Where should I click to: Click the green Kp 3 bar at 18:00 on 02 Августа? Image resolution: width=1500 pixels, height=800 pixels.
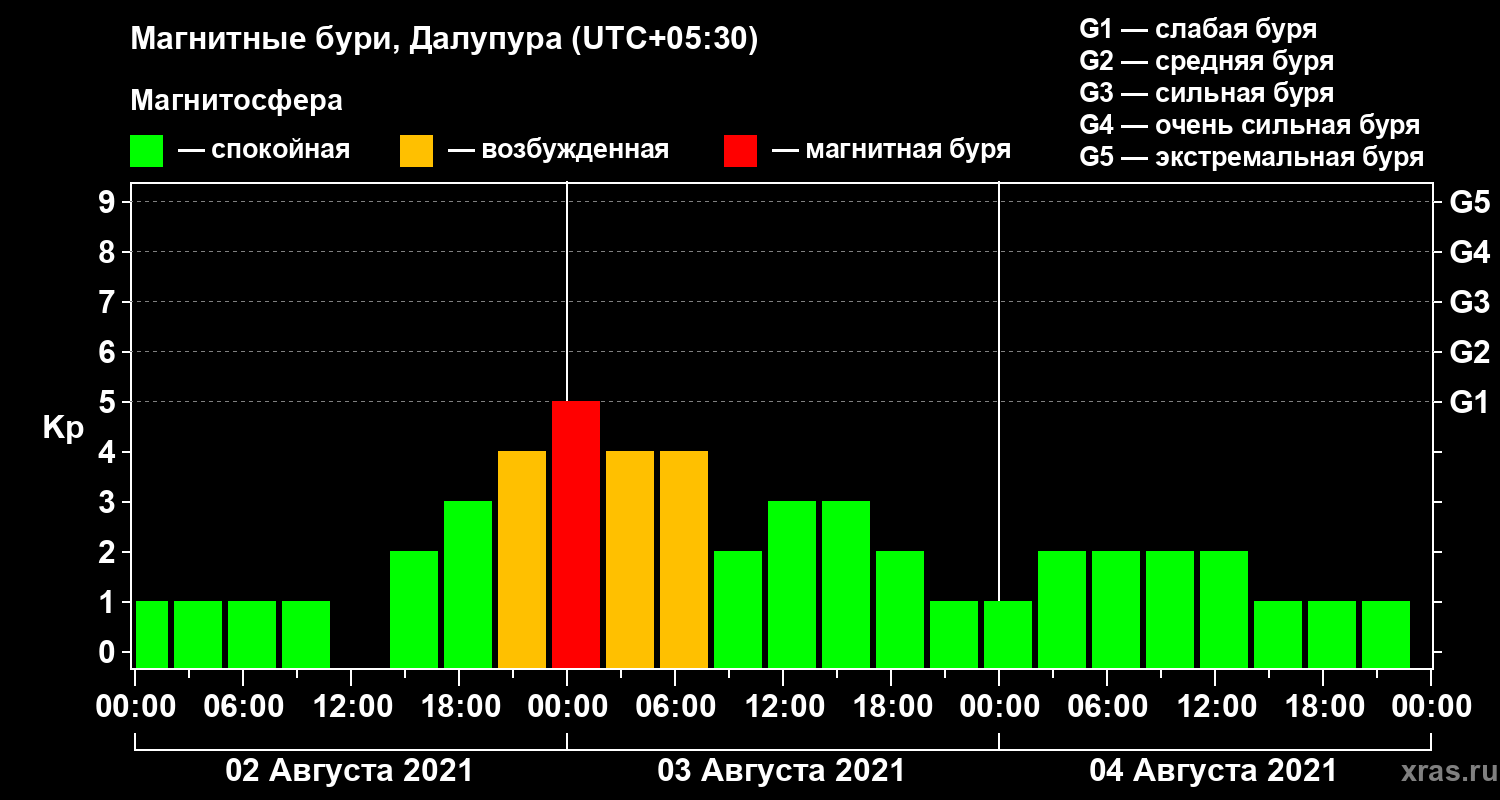click(x=468, y=584)
